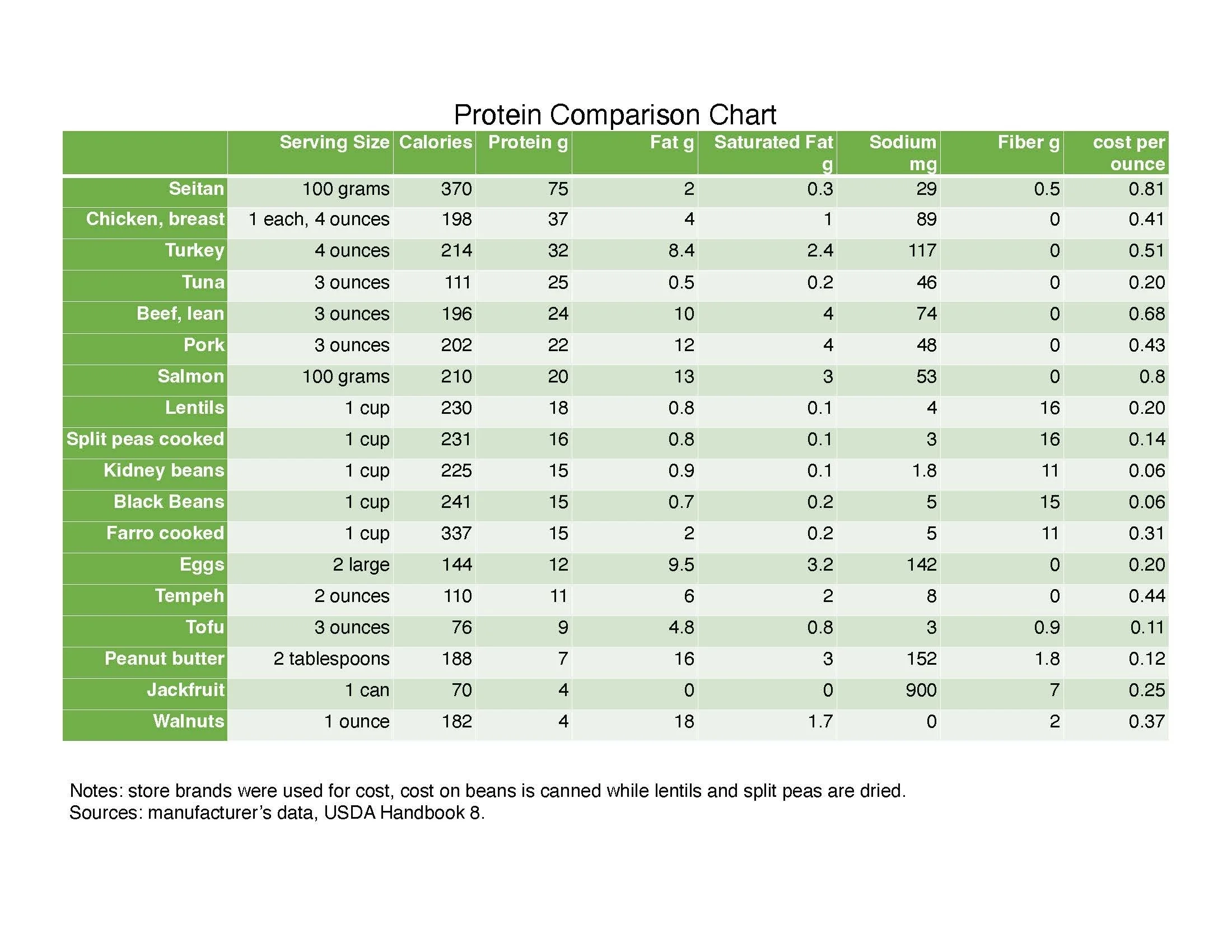Select the Farro cooked row label
Screen dimensions: 1232x952
pyautogui.click(x=165, y=533)
